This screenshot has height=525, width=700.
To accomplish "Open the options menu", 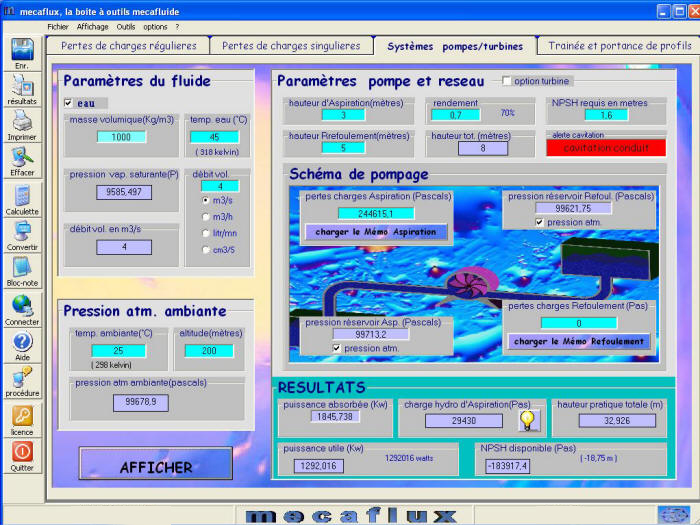I will tap(155, 27).
